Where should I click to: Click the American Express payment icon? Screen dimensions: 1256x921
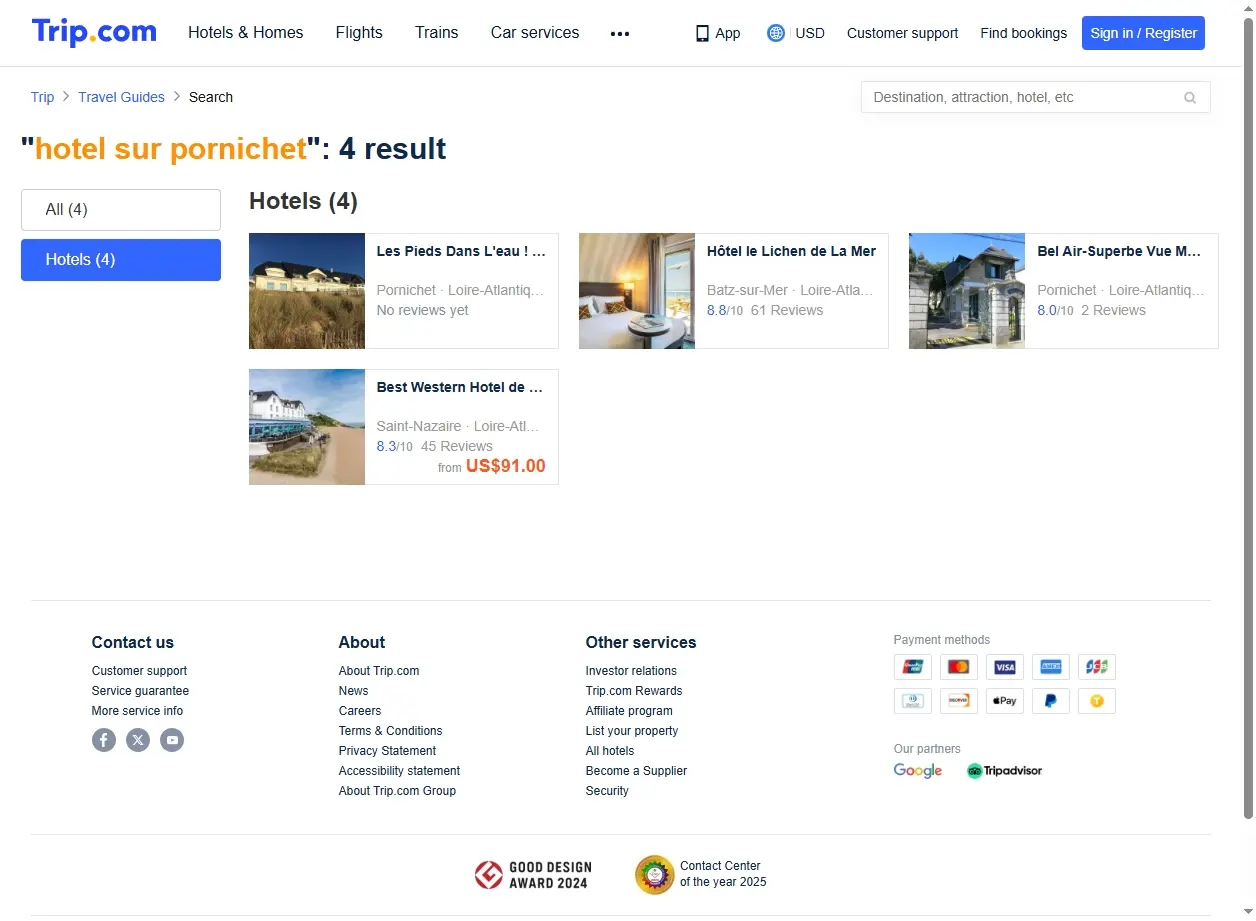pos(1051,667)
